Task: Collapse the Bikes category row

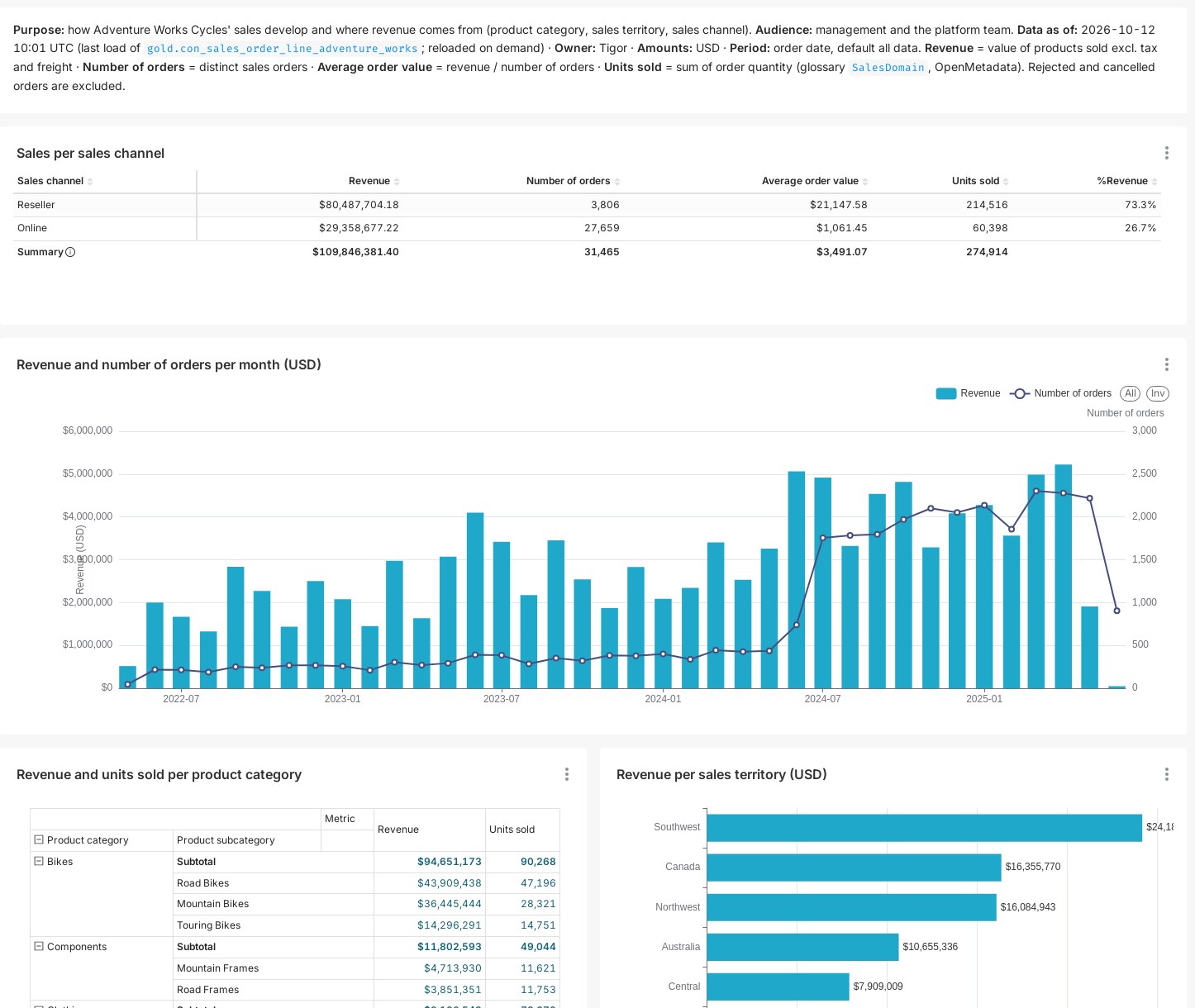Action: pos(38,861)
